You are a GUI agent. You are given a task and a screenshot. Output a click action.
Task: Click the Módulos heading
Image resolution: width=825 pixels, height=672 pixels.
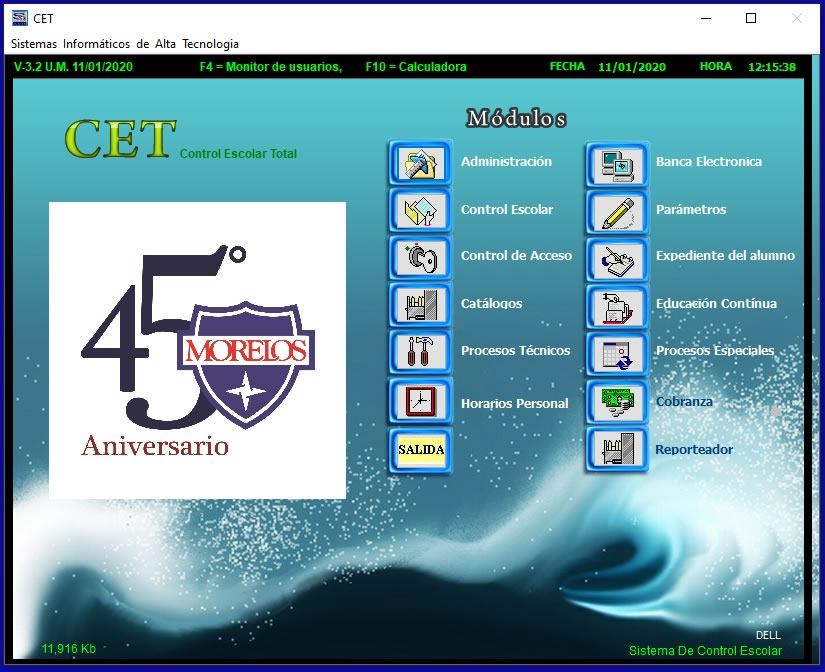coord(516,118)
